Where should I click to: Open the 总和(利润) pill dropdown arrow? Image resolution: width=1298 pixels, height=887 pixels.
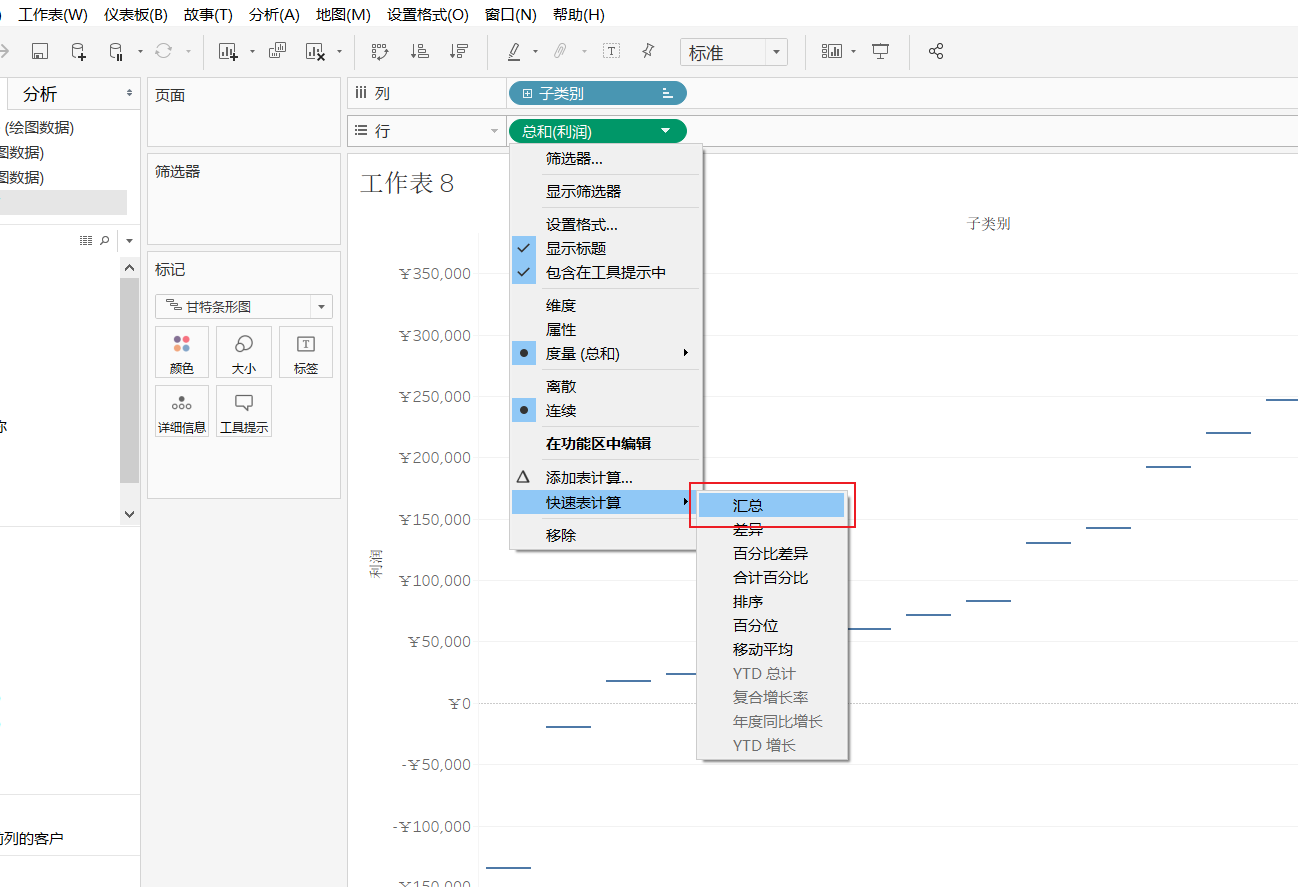pos(666,131)
